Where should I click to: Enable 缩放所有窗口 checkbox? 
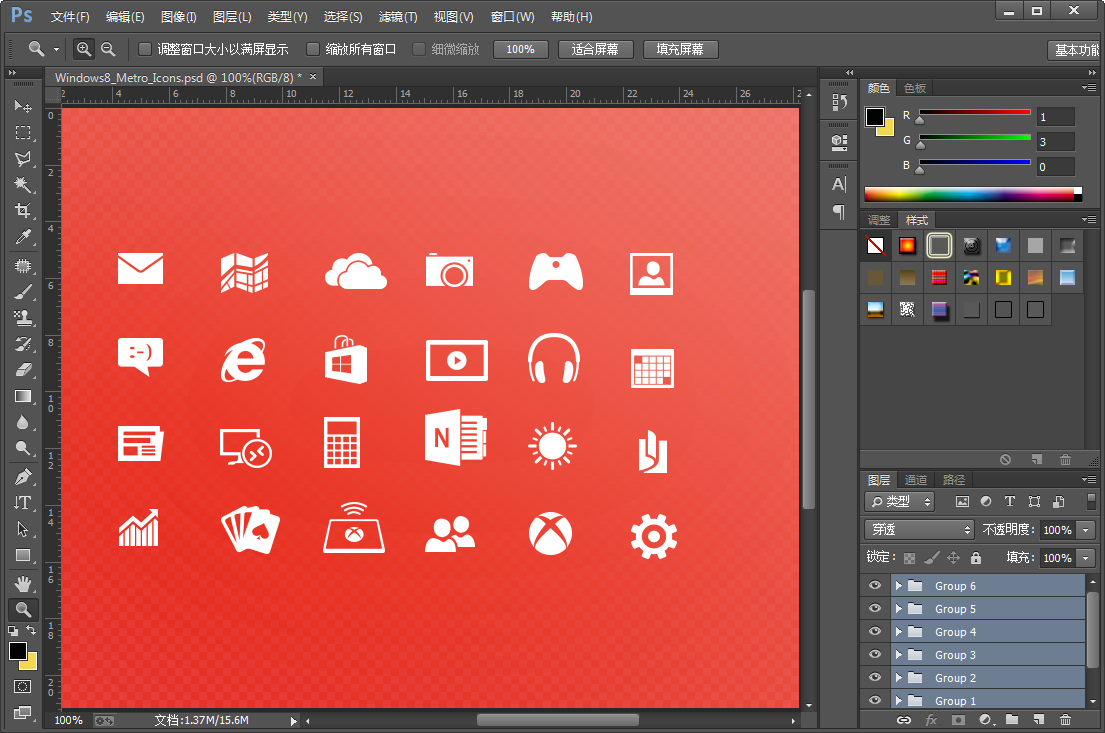click(313, 49)
